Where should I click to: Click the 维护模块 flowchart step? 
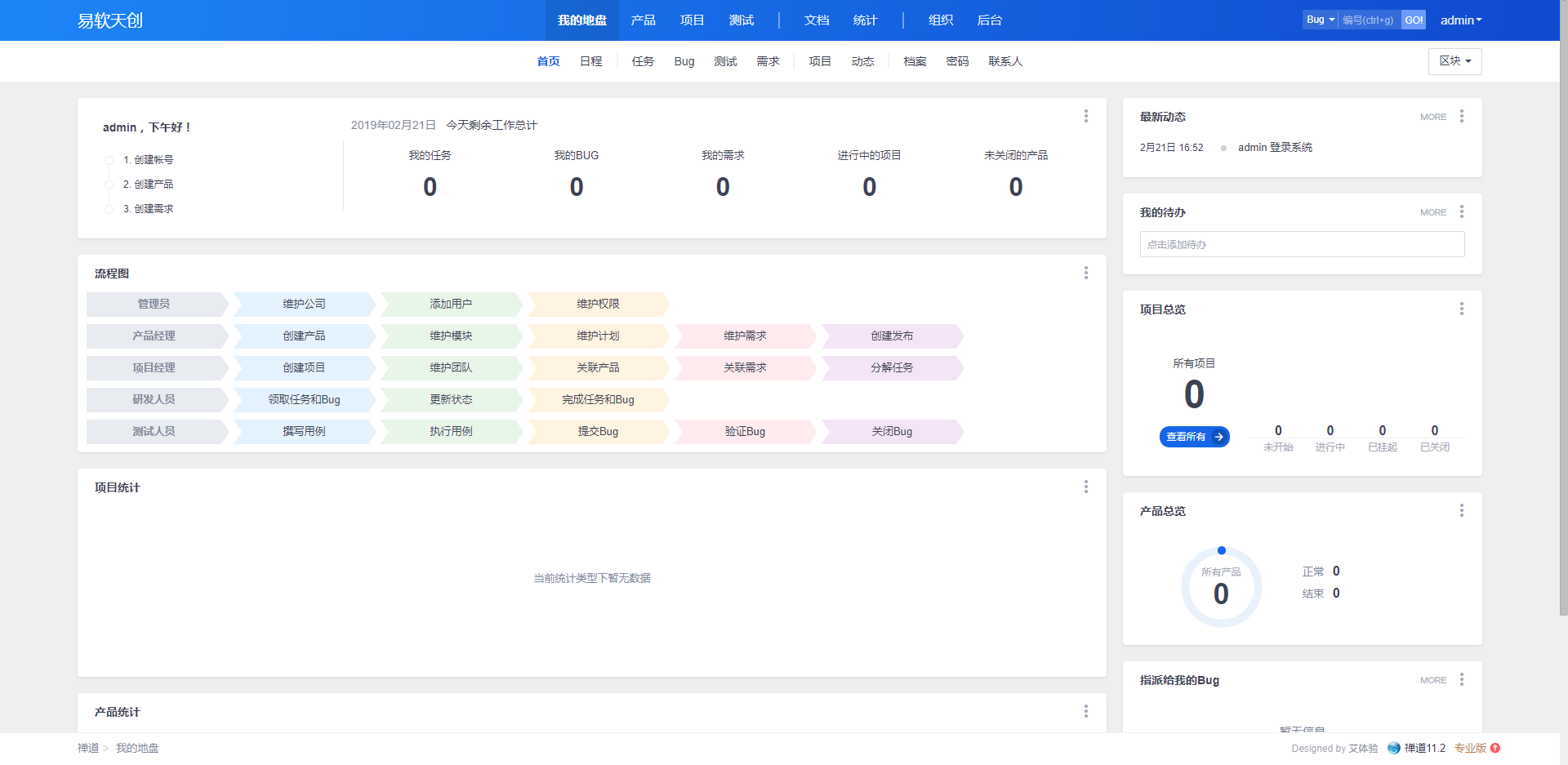451,336
